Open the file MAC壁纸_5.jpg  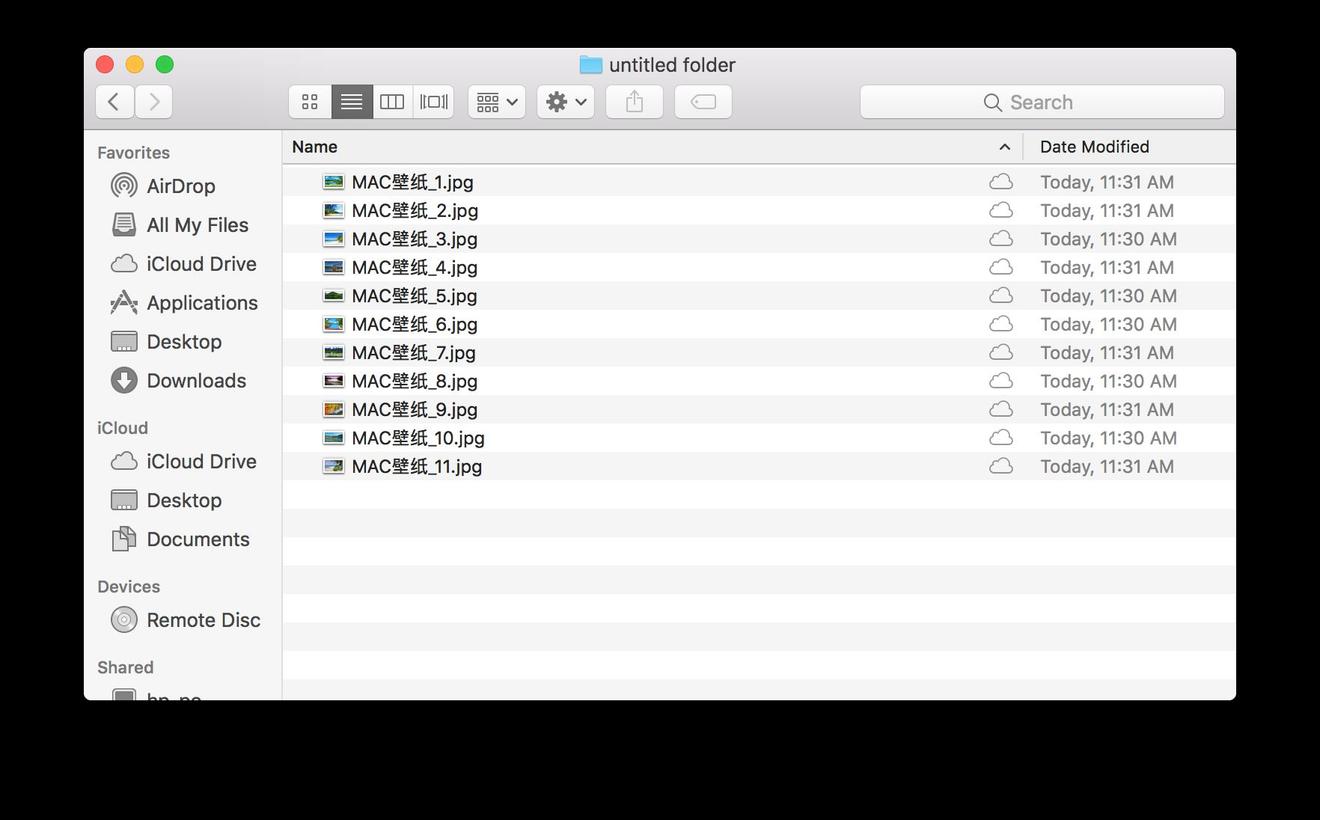[414, 296]
